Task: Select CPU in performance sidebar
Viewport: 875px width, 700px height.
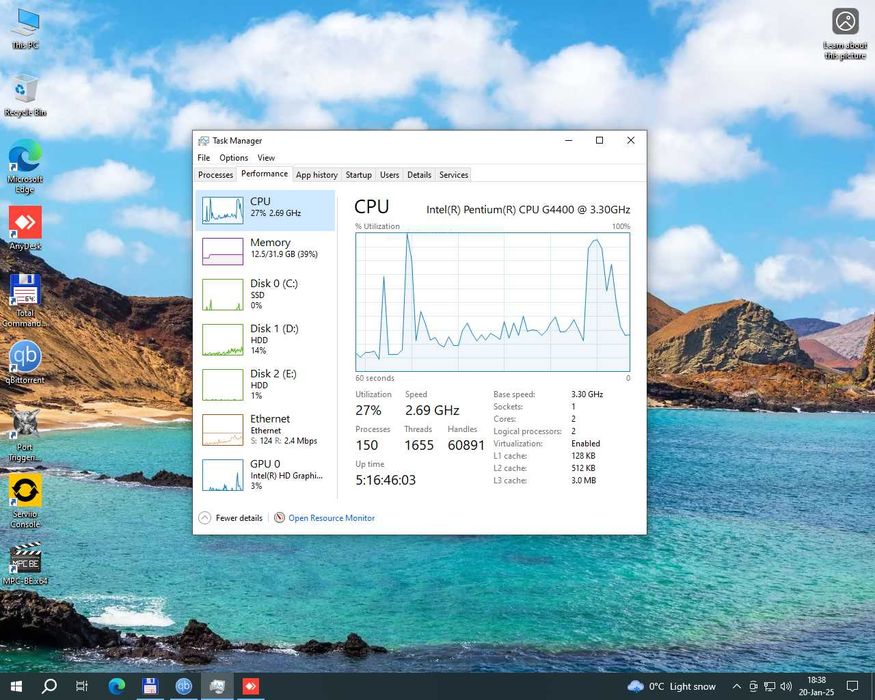Action: (x=266, y=210)
